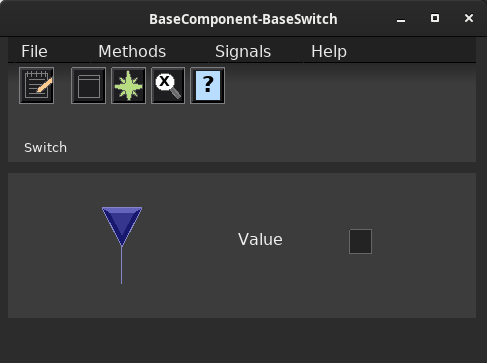Screen dimensions: 487x363
Task: Open the Signals menu
Action: 243,51
